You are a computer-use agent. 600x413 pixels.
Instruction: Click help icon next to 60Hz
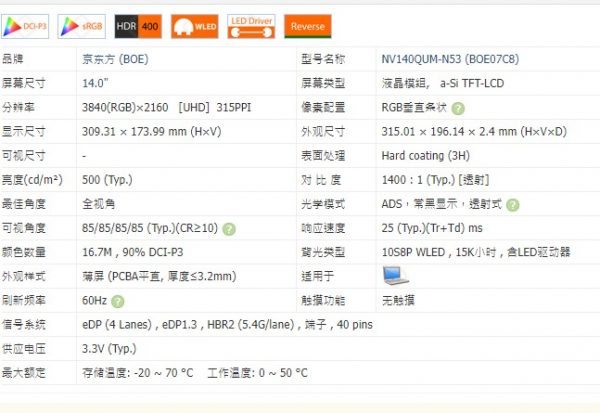tap(117, 302)
